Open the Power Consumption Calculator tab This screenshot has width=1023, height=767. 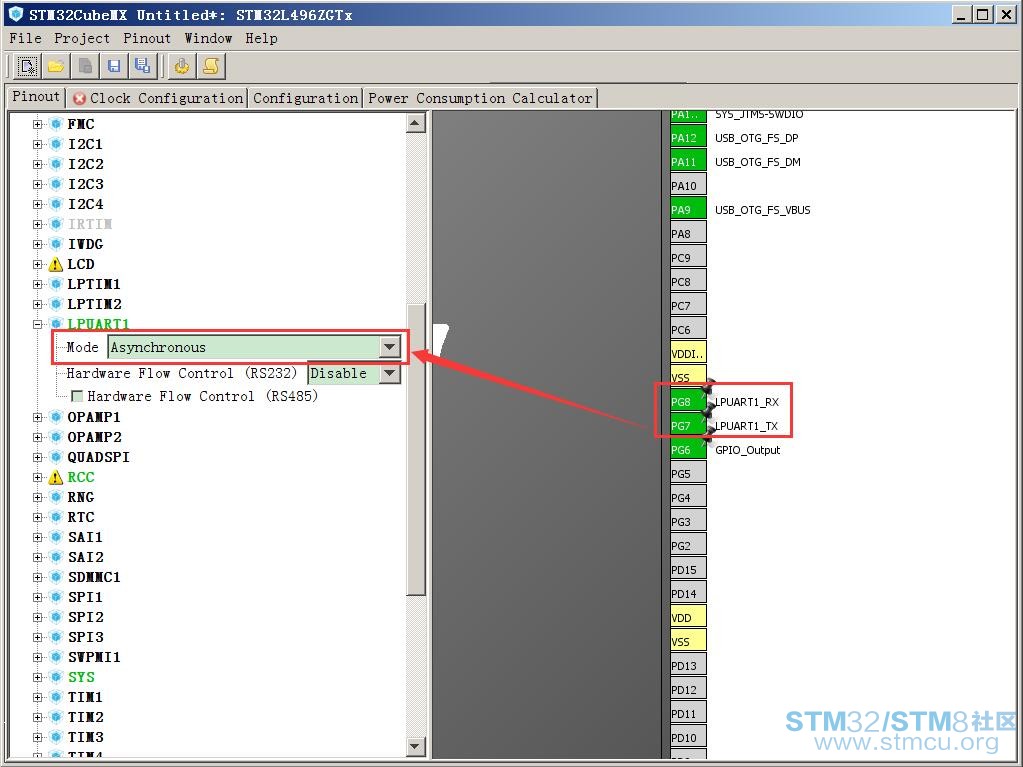(x=480, y=98)
